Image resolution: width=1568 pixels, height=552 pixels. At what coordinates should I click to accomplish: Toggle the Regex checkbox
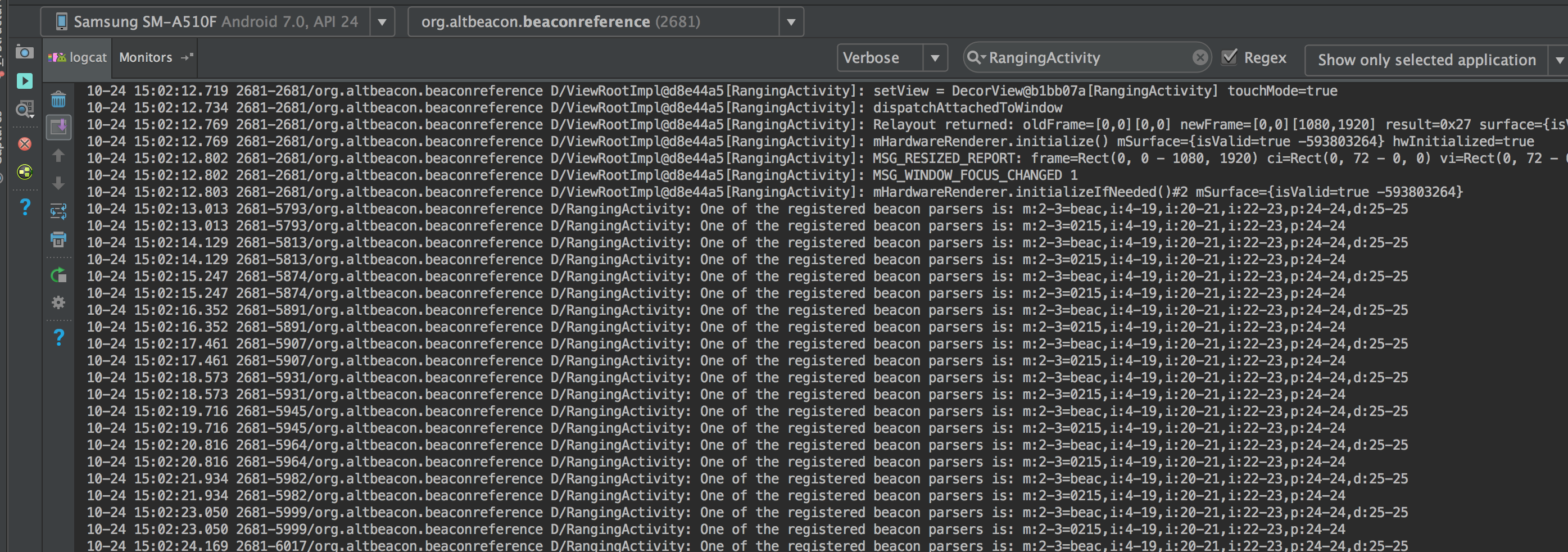click(1230, 57)
